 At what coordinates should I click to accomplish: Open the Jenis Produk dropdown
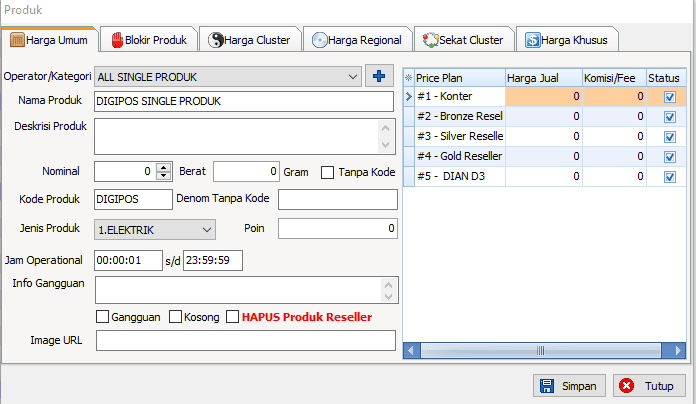click(207, 230)
